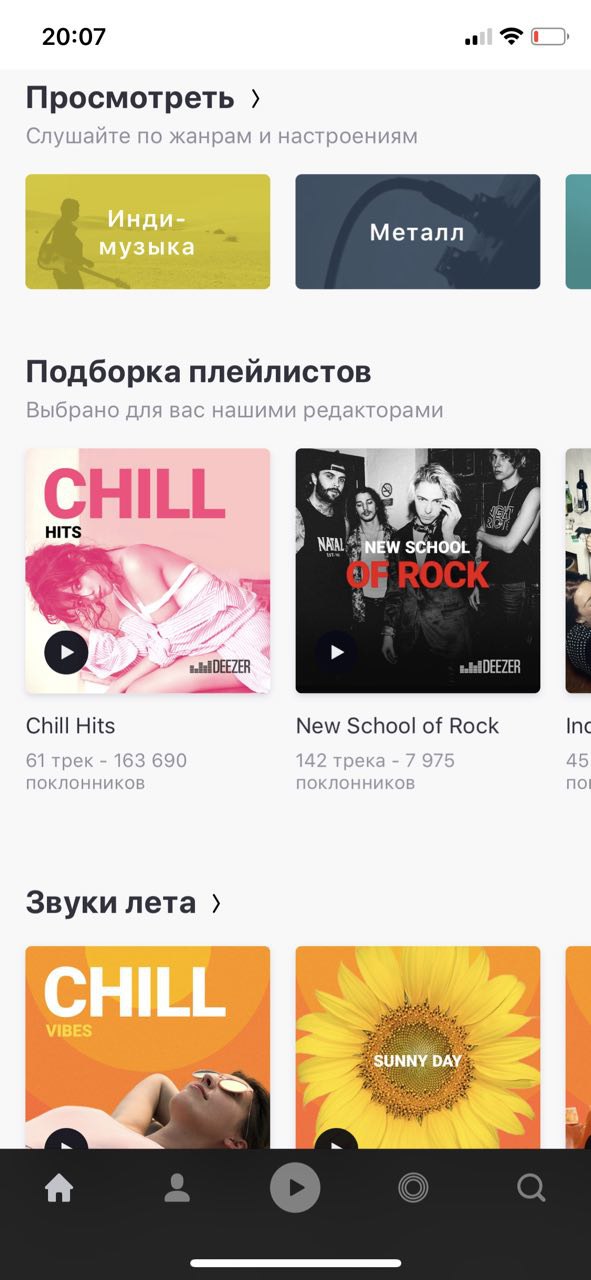Open the Инди-музыка genre card
This screenshot has height=1280, width=591.
147,232
